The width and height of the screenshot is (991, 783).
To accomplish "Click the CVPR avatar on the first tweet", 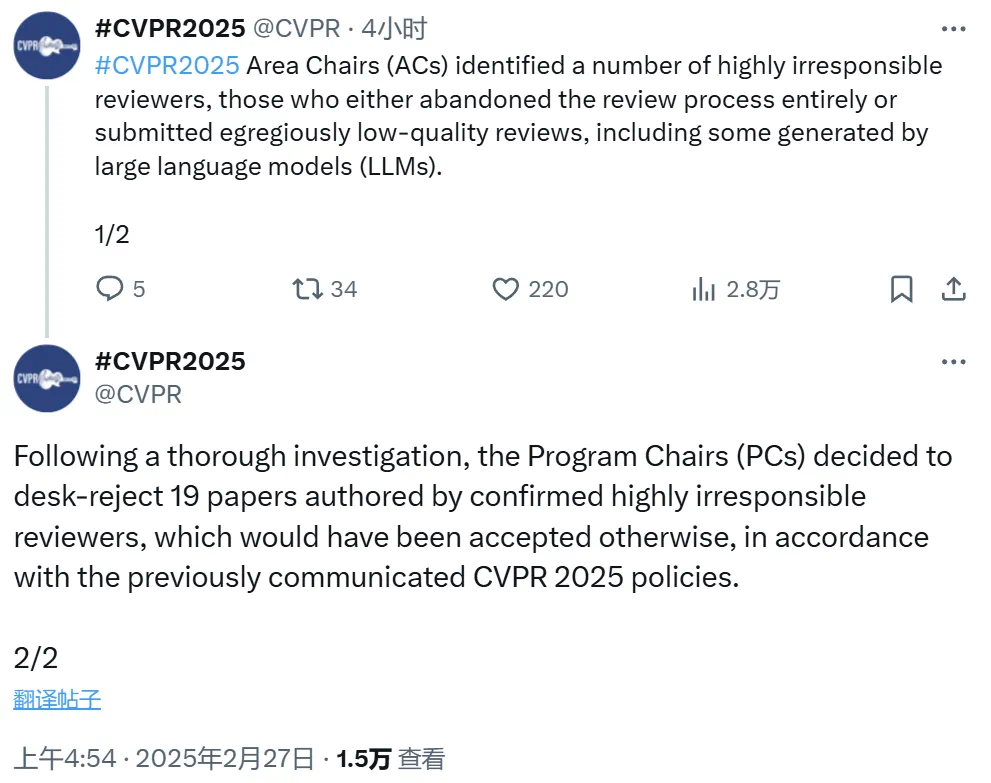I will [47, 46].
